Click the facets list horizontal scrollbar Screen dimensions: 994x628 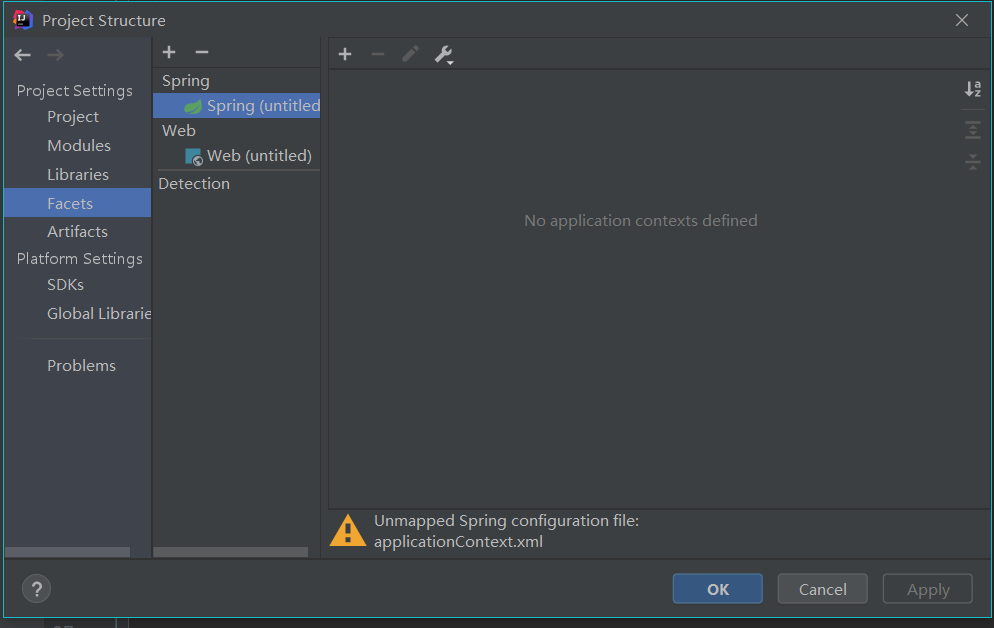point(231,552)
